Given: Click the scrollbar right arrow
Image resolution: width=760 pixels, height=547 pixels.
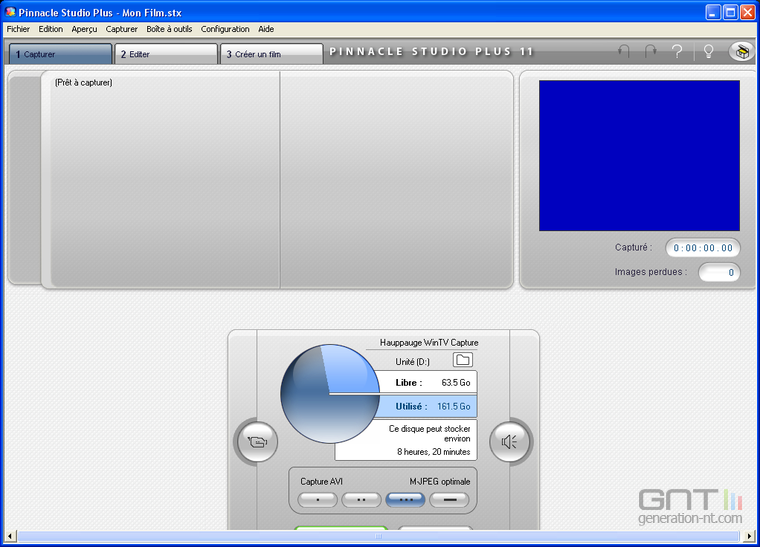Looking at the screenshot, I should coord(749,536).
